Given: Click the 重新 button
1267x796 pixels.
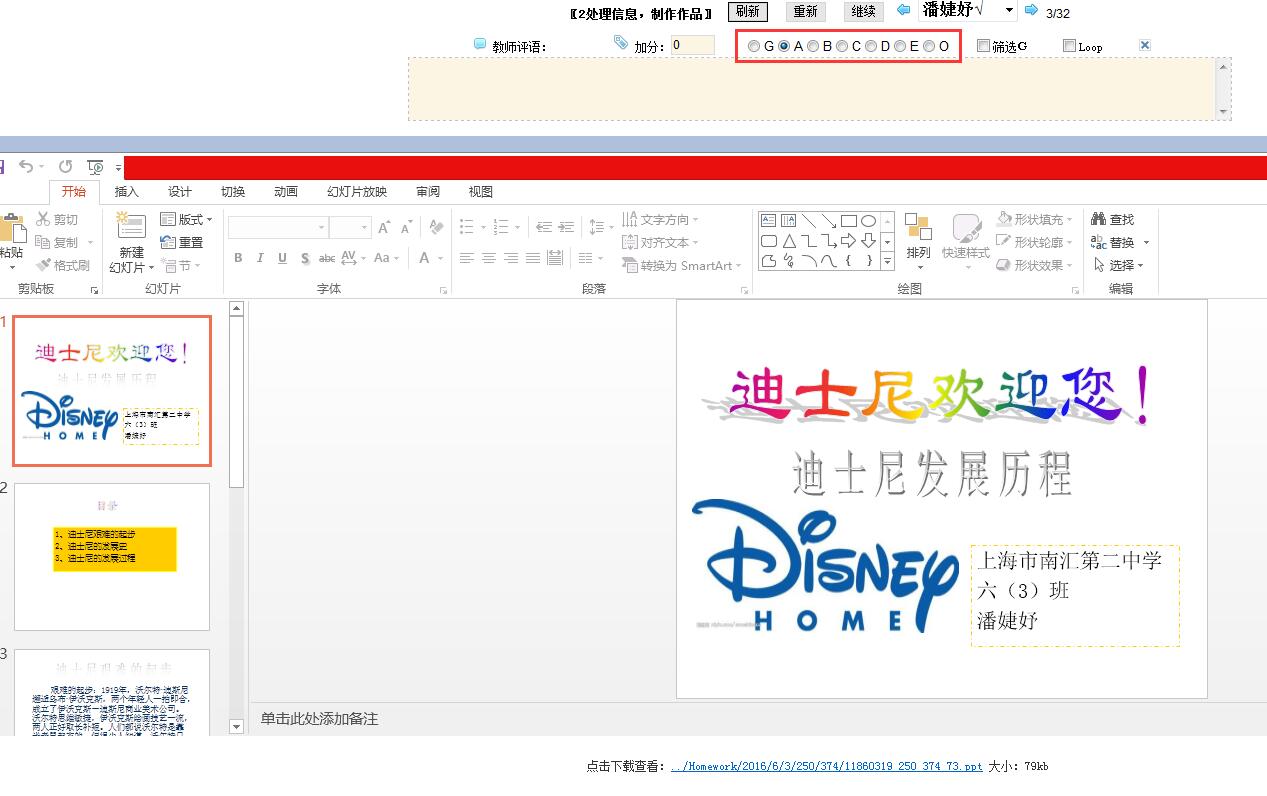Looking at the screenshot, I should point(805,11).
